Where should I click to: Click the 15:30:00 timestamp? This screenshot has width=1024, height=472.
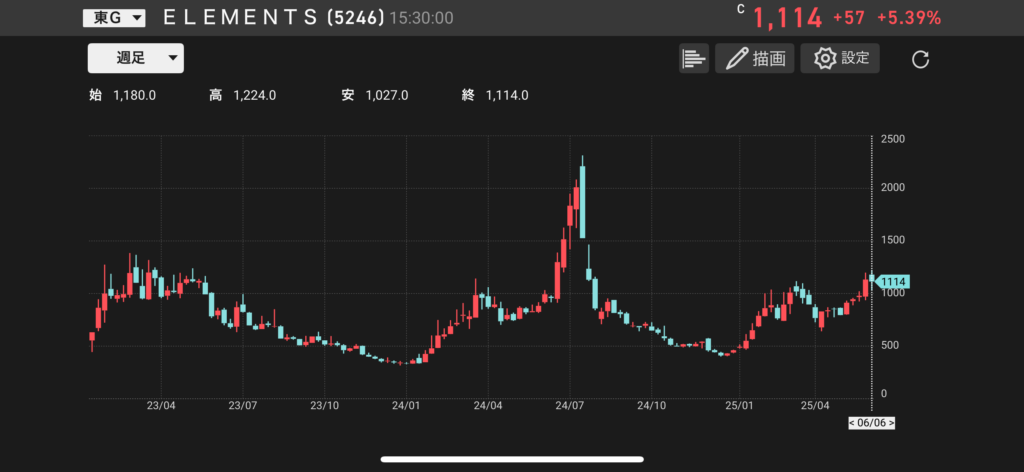421,18
